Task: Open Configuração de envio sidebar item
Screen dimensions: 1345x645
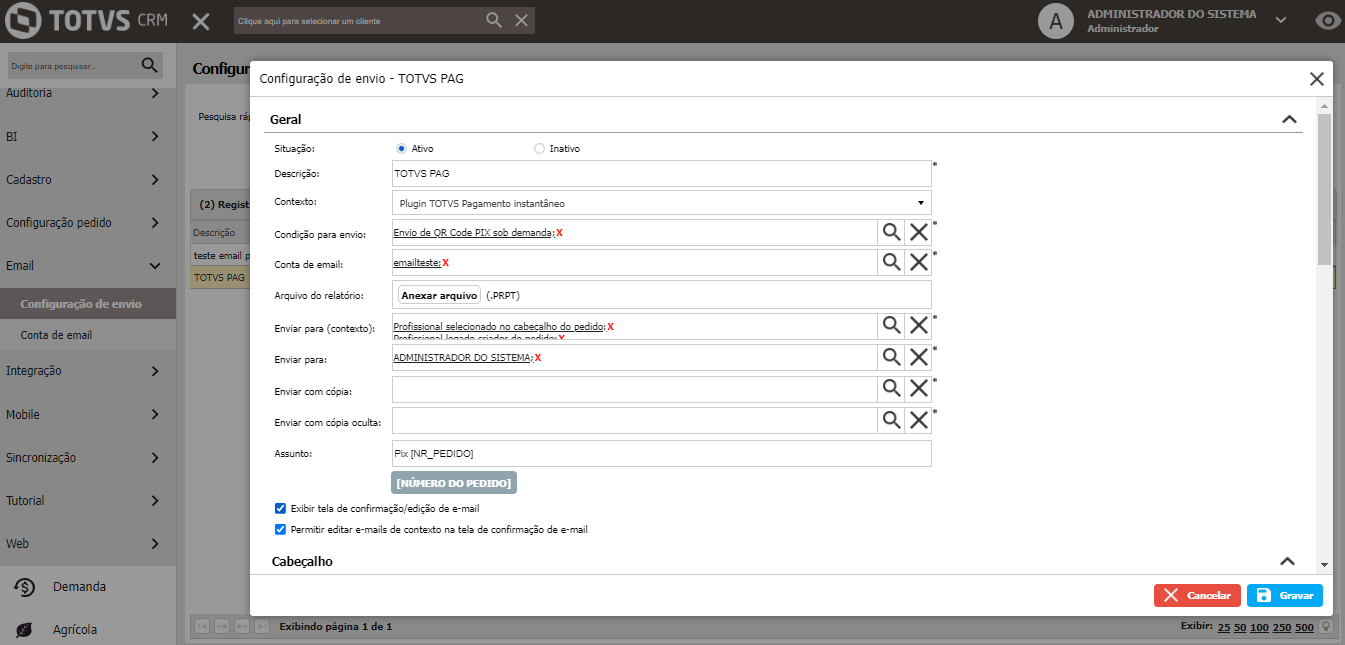Action: 88,304
